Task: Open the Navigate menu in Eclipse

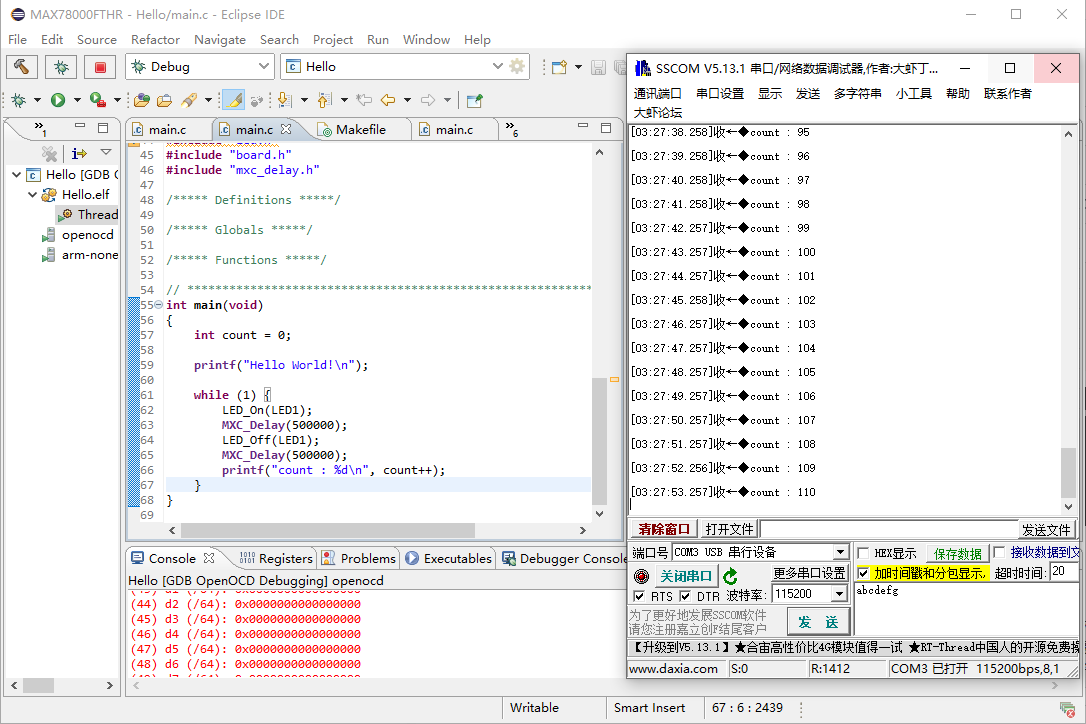Action: click(x=220, y=39)
